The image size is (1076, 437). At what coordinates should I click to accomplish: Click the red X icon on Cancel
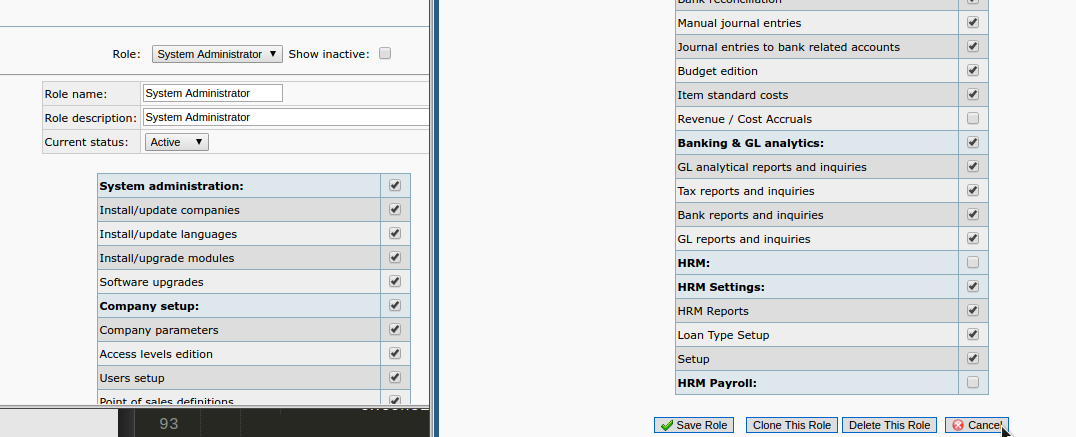tap(957, 425)
